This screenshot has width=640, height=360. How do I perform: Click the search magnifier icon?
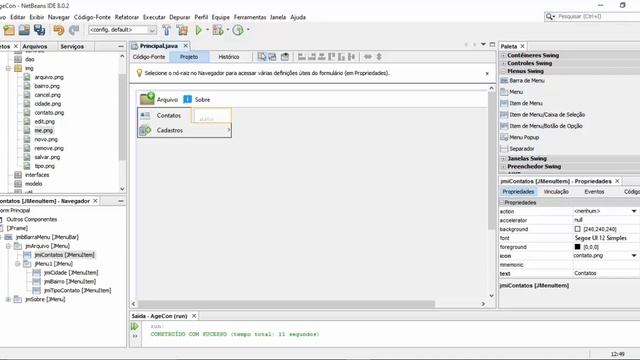tap(550, 16)
